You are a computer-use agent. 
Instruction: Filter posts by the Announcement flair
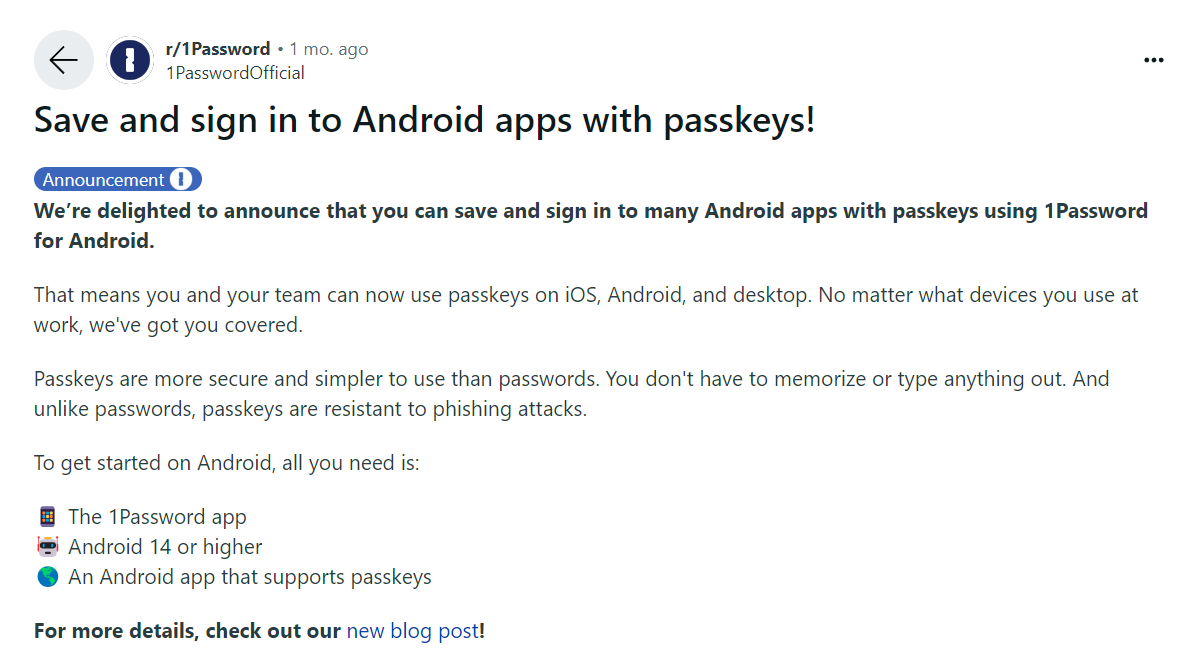pyautogui.click(x=104, y=180)
